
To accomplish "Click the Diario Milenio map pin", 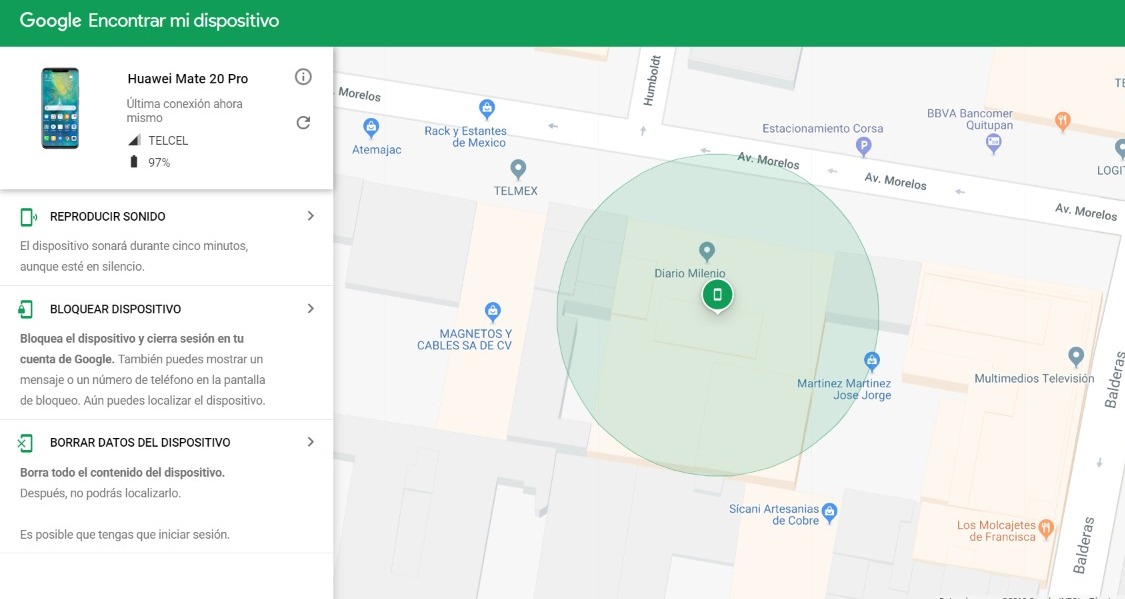I will 707,251.
